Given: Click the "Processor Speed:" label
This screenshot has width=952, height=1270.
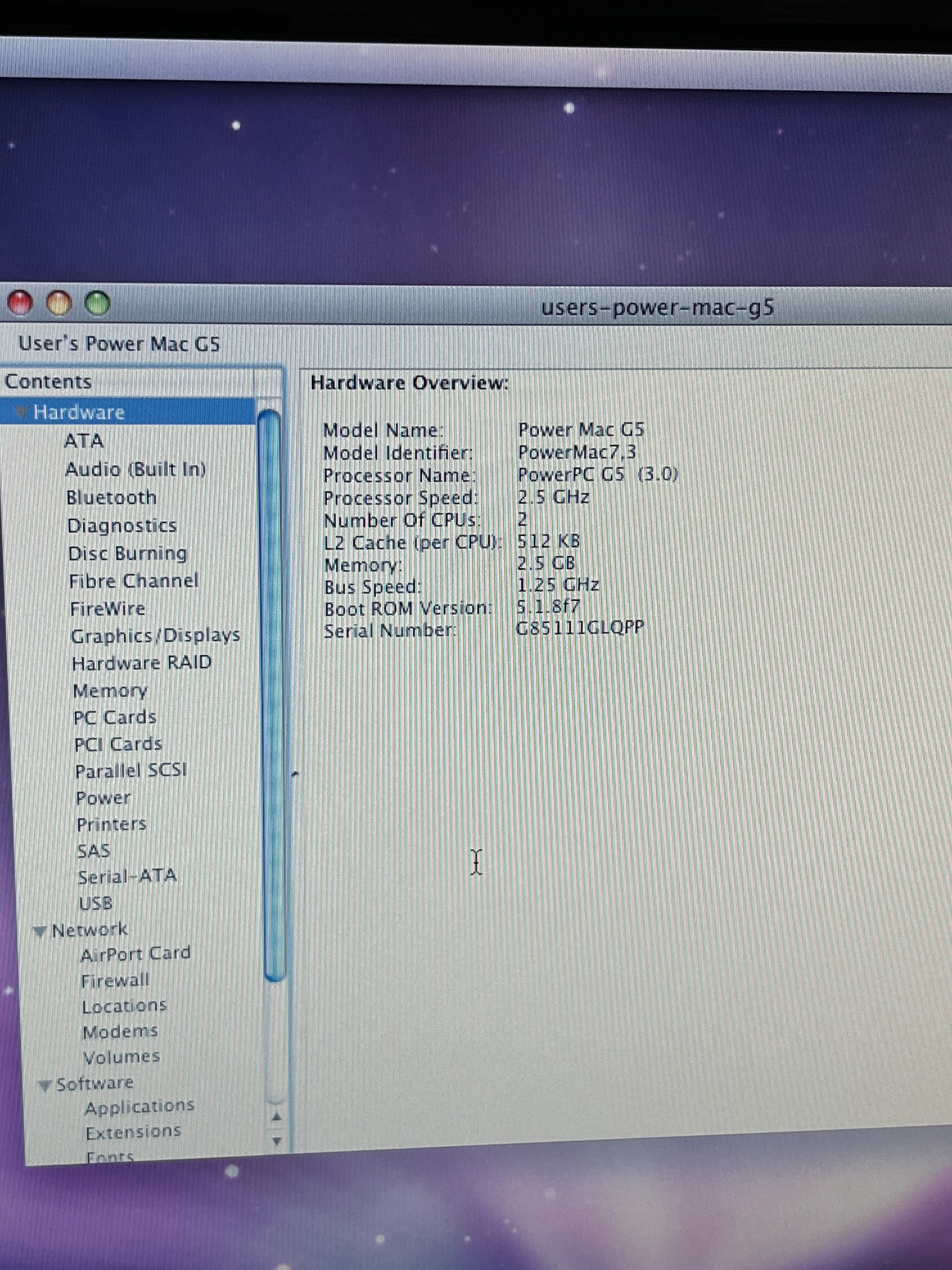Looking at the screenshot, I should 400,498.
